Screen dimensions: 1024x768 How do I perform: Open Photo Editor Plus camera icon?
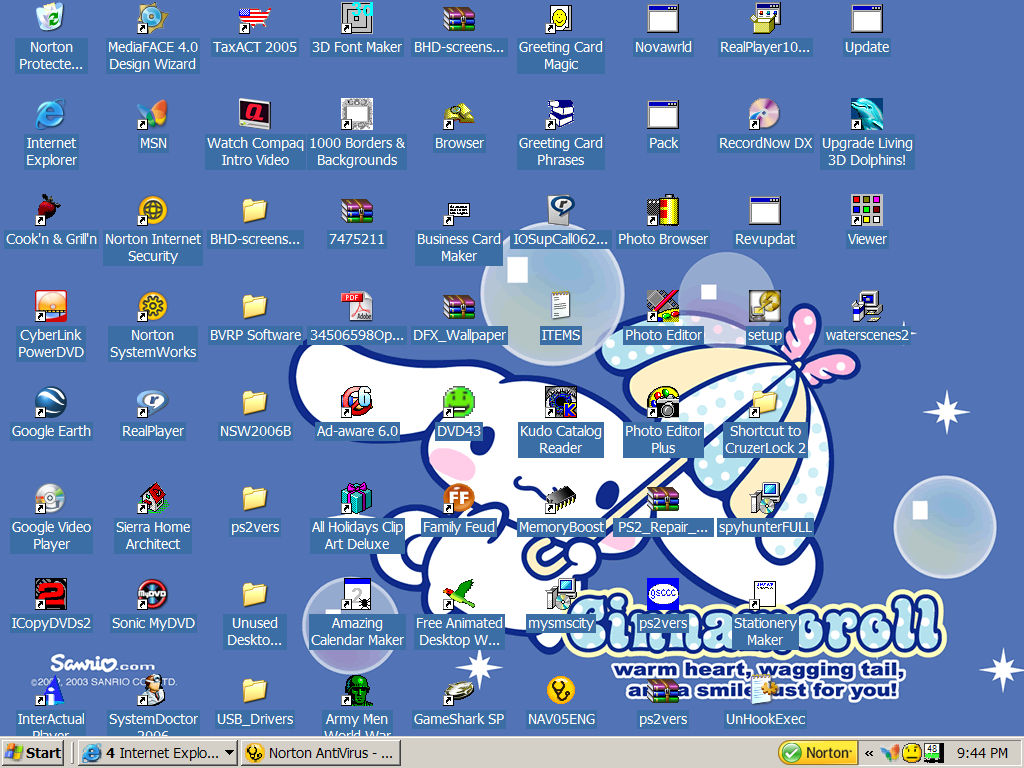click(662, 402)
